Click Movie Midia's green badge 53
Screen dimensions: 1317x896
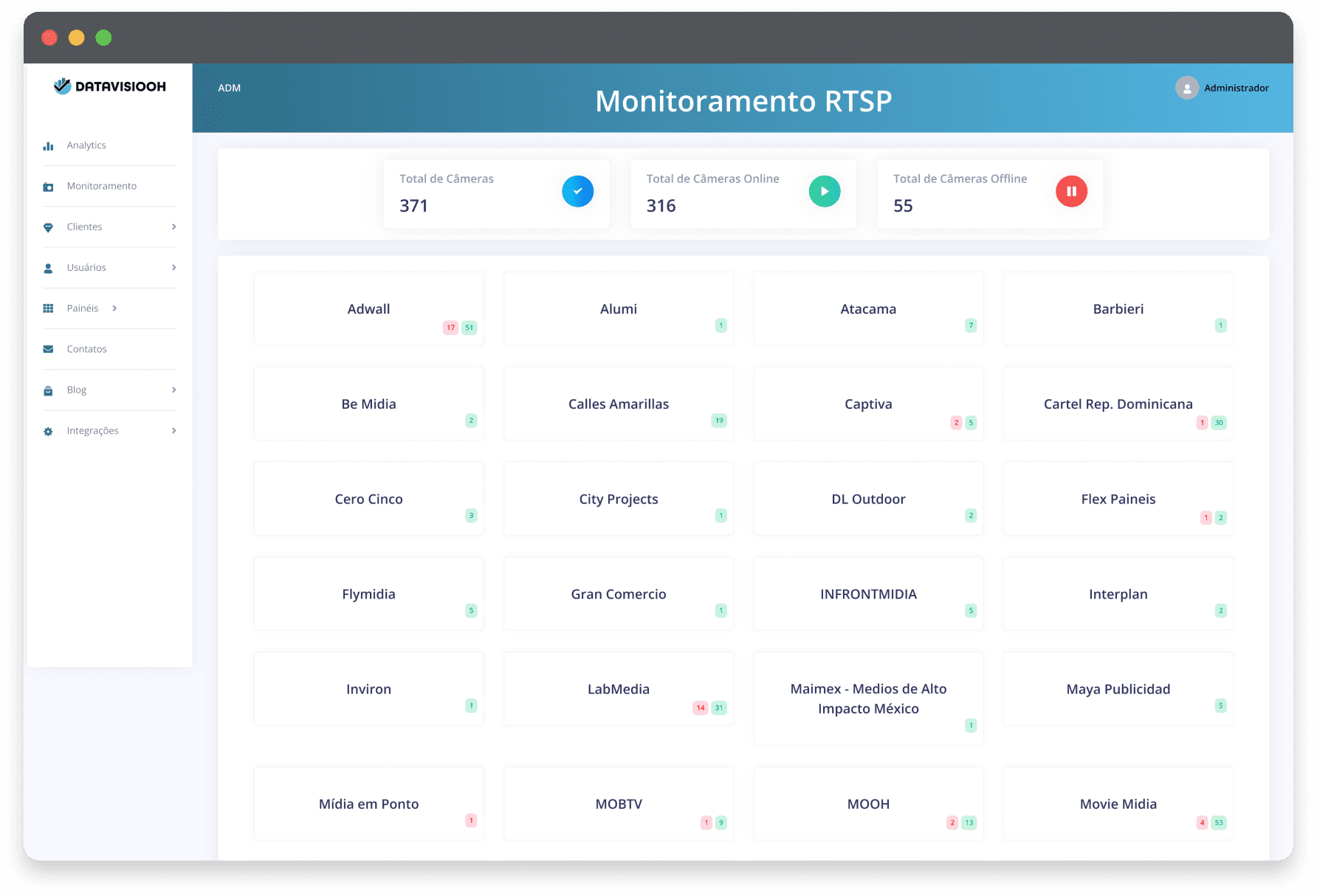(x=1219, y=822)
